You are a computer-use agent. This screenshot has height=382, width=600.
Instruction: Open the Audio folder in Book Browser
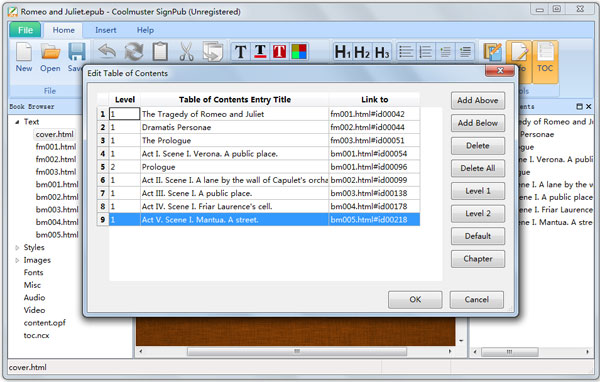point(34,298)
